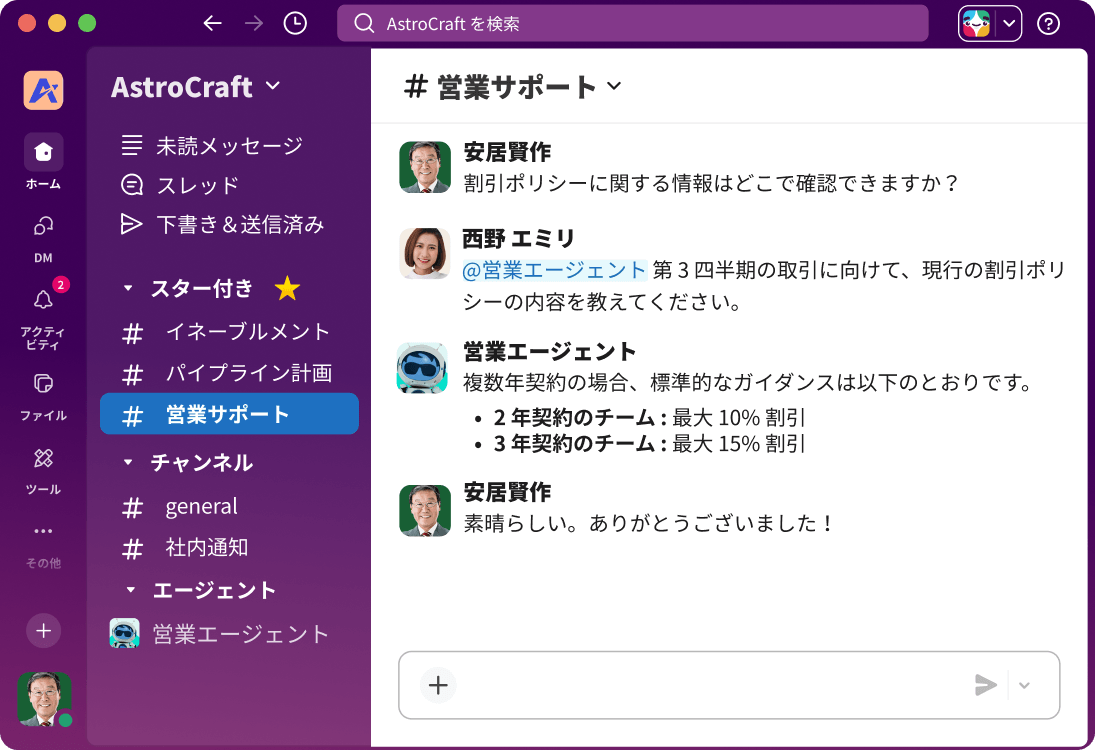Open direct messages via the DM icon
The height and width of the screenshot is (750, 1095).
43,224
